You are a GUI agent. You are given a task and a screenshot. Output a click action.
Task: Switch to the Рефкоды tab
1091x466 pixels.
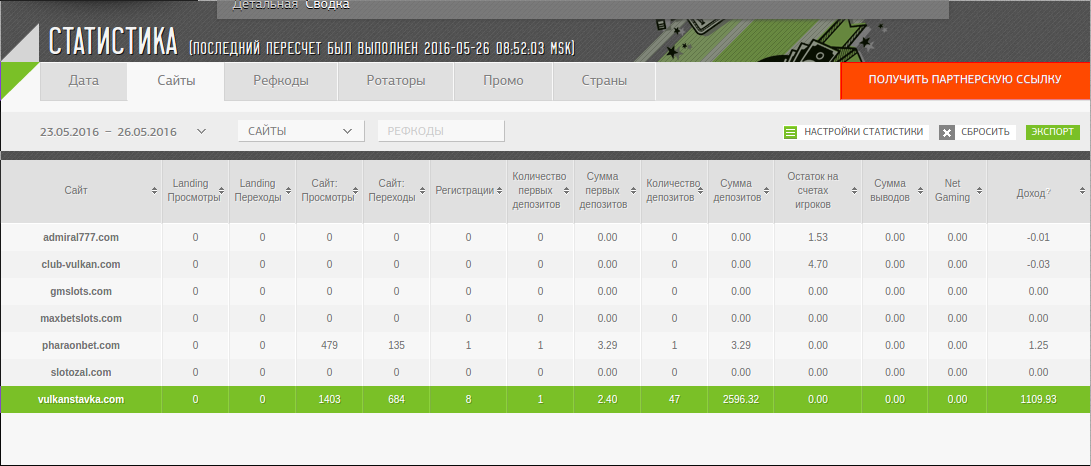pyautogui.click(x=281, y=81)
